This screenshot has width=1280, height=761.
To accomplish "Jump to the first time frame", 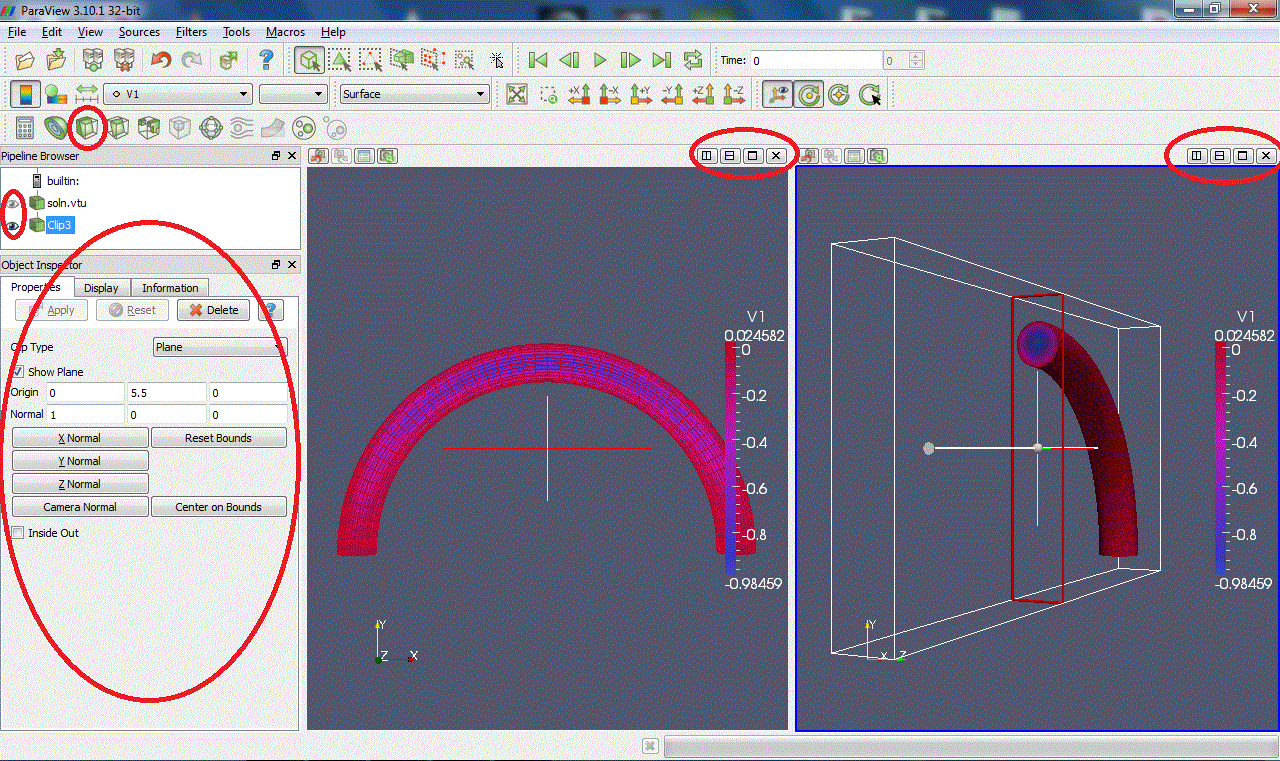I will coord(538,60).
